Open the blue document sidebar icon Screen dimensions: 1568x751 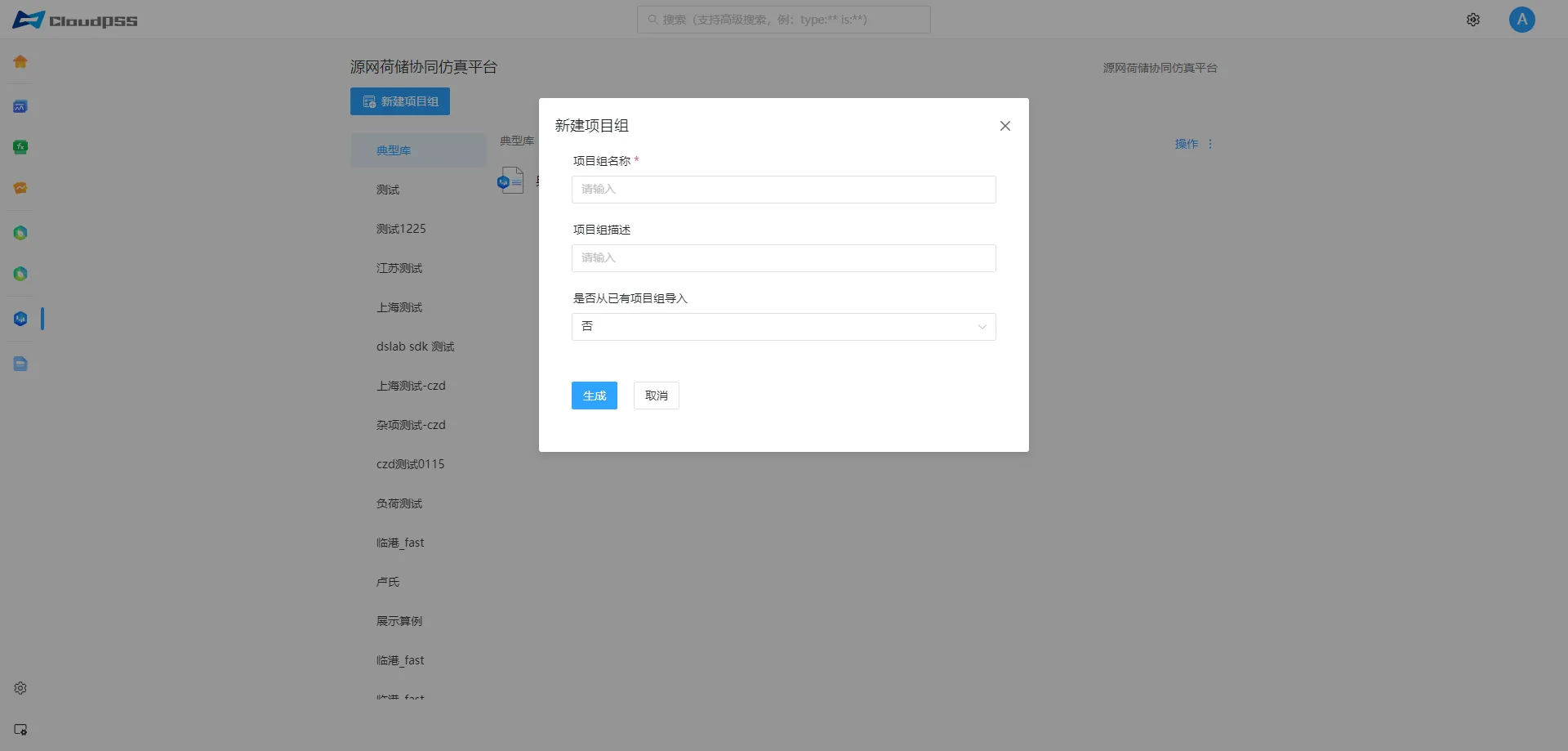click(20, 364)
